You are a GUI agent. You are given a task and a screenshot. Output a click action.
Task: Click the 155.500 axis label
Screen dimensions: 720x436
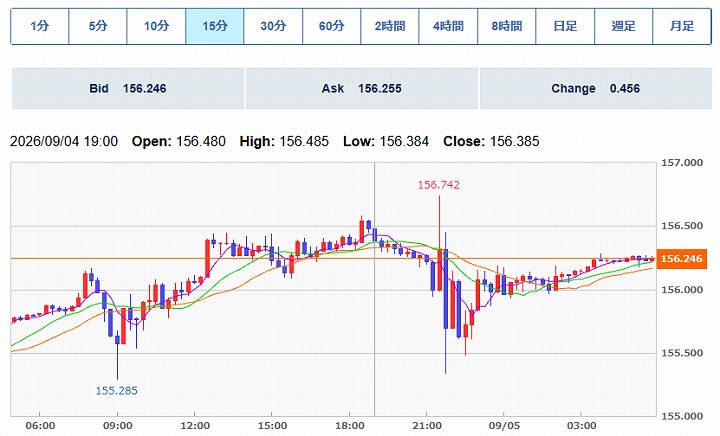click(x=682, y=353)
